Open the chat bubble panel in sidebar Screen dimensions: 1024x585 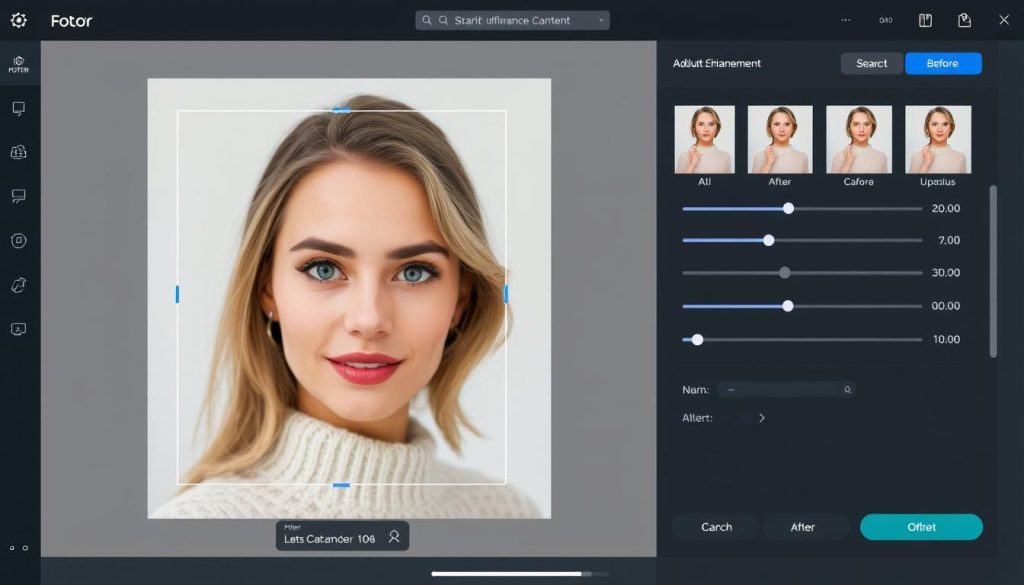pyautogui.click(x=18, y=195)
